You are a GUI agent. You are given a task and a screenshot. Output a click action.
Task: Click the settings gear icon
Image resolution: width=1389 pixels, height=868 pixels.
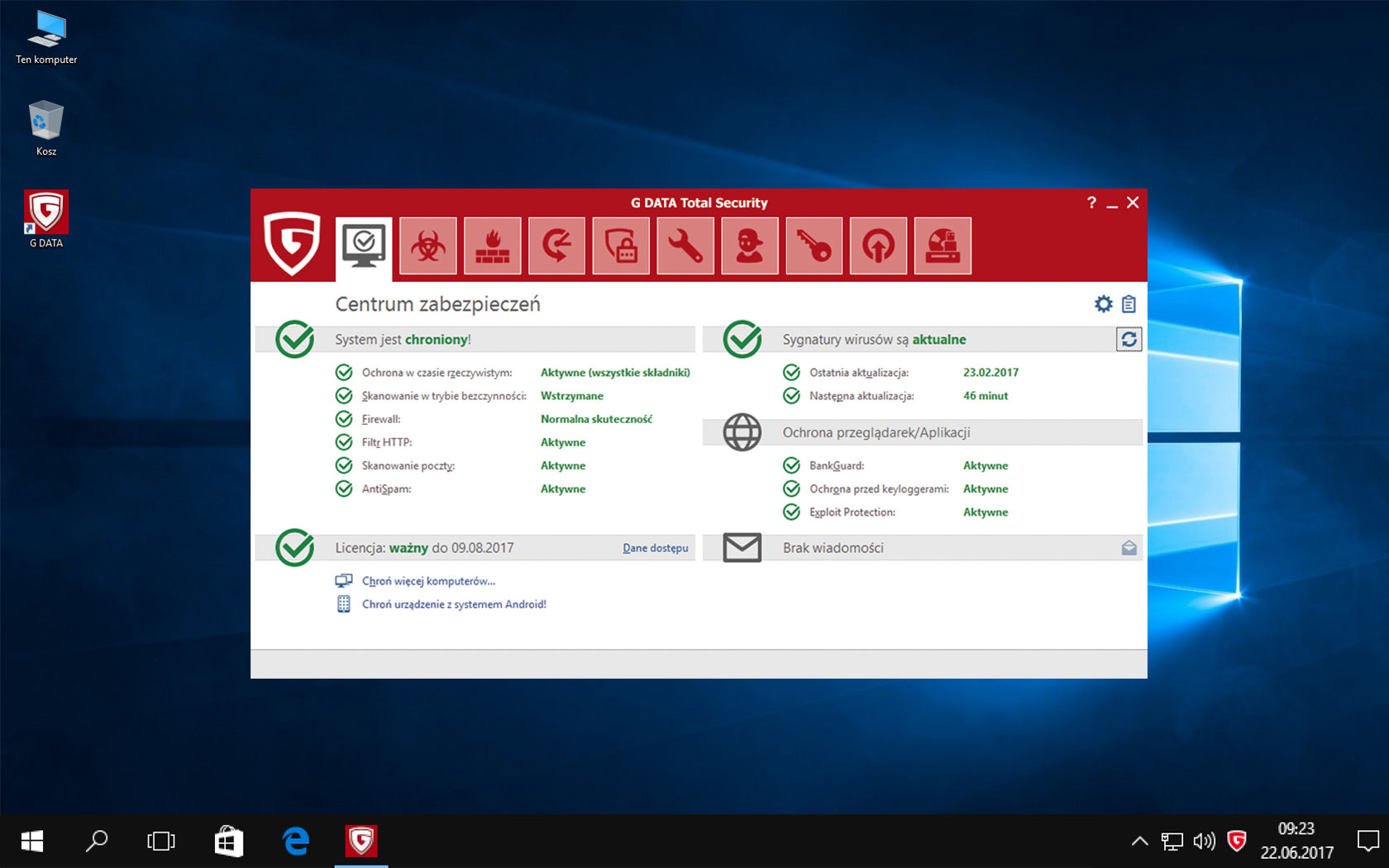click(1103, 304)
